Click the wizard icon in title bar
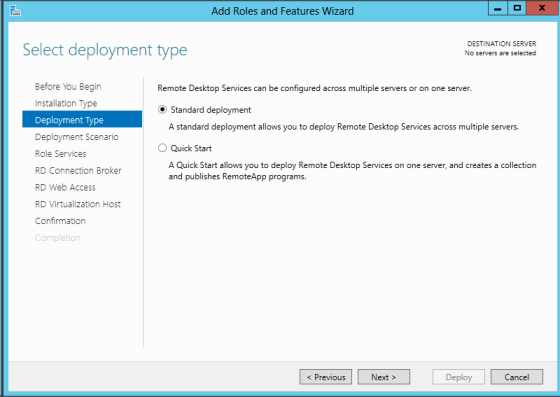Image resolution: width=560 pixels, height=397 pixels. coord(15,11)
